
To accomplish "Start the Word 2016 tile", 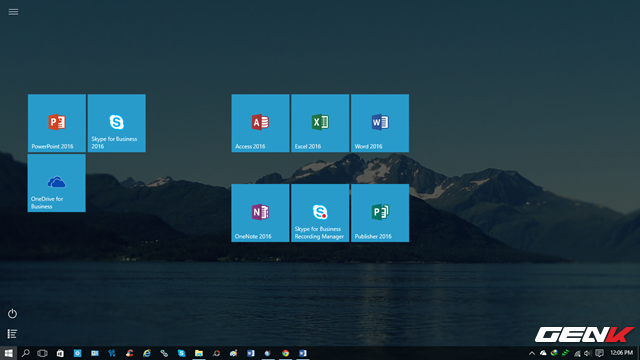I will click(x=380, y=123).
